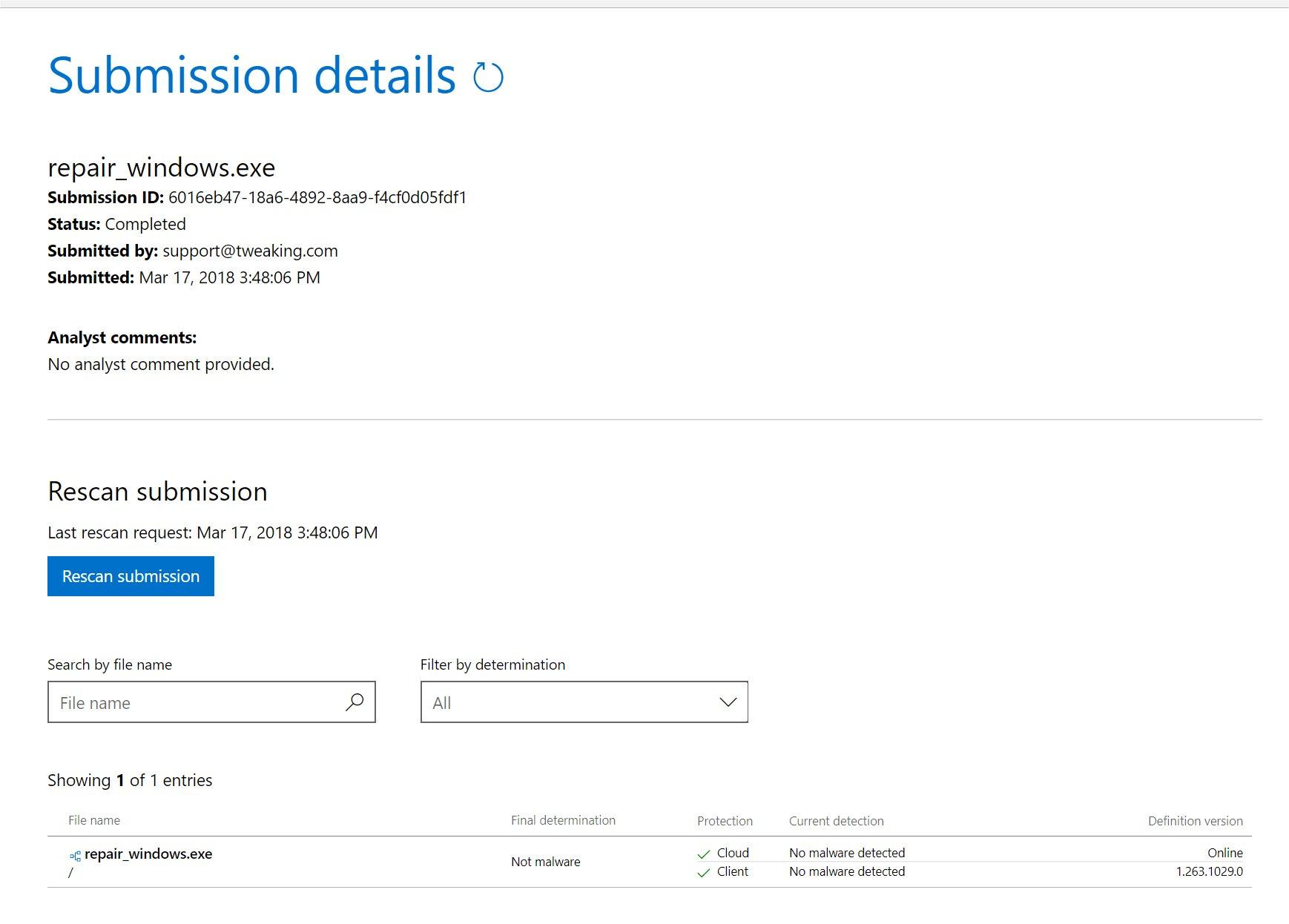Click the green checkmark next to Cloud

[704, 854]
